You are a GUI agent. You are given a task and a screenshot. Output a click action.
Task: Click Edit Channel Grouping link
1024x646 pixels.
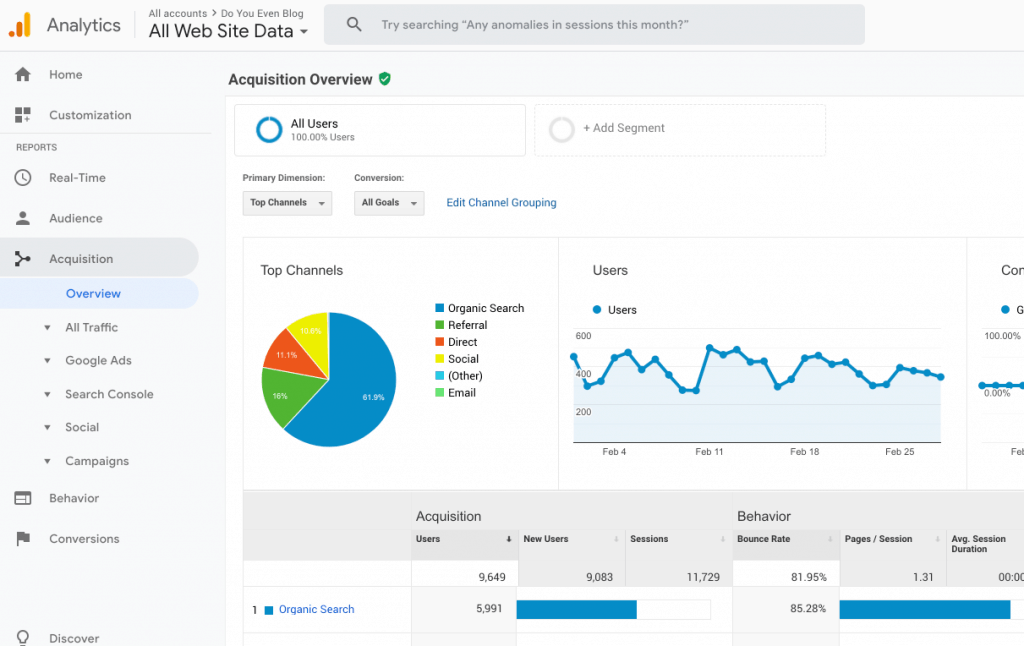pos(502,202)
